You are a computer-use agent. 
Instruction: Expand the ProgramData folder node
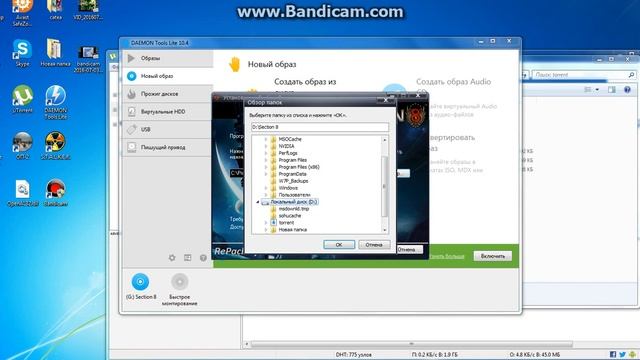(266, 174)
